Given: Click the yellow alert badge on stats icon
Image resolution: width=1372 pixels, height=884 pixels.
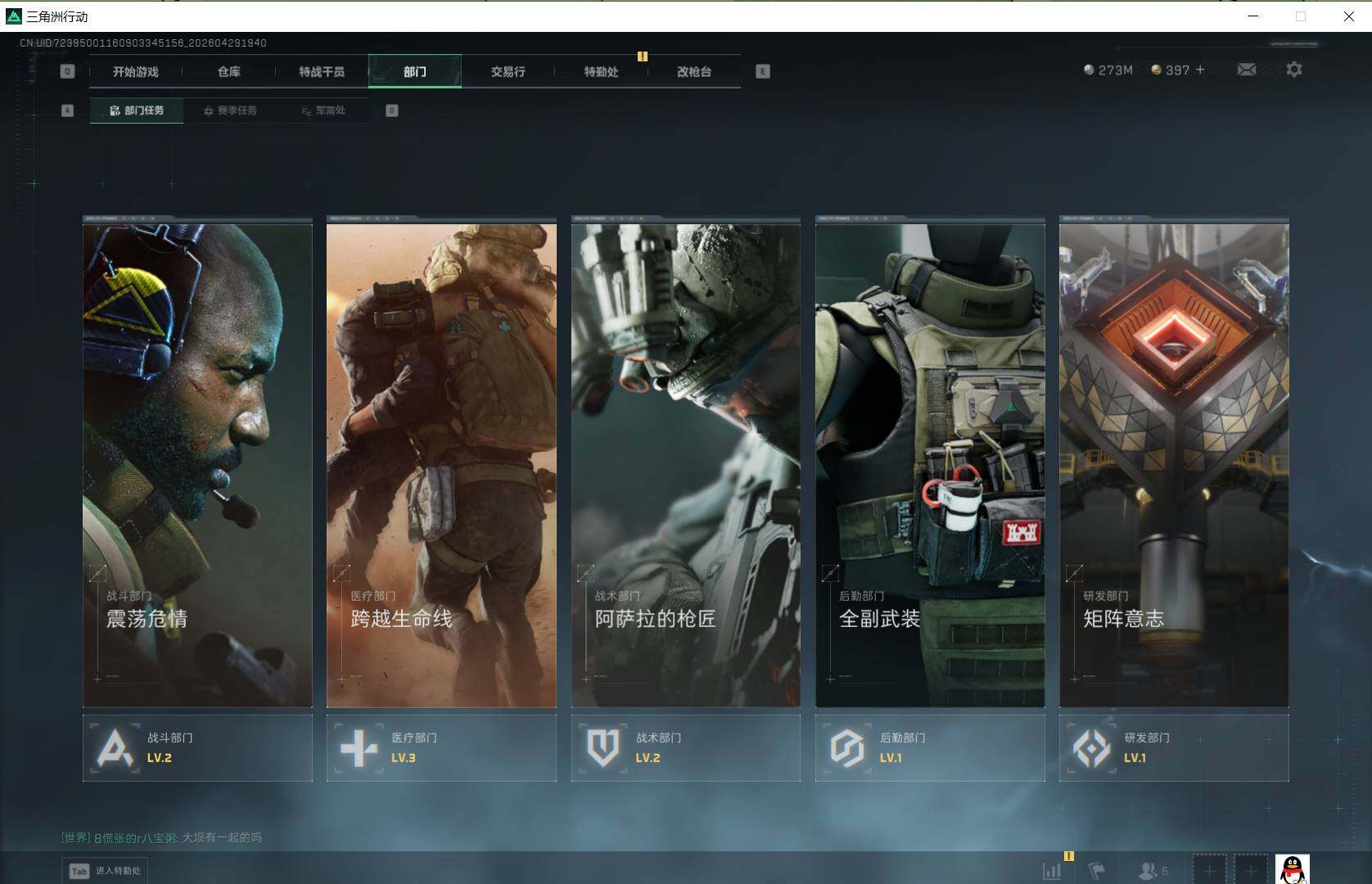Looking at the screenshot, I should 1068,856.
